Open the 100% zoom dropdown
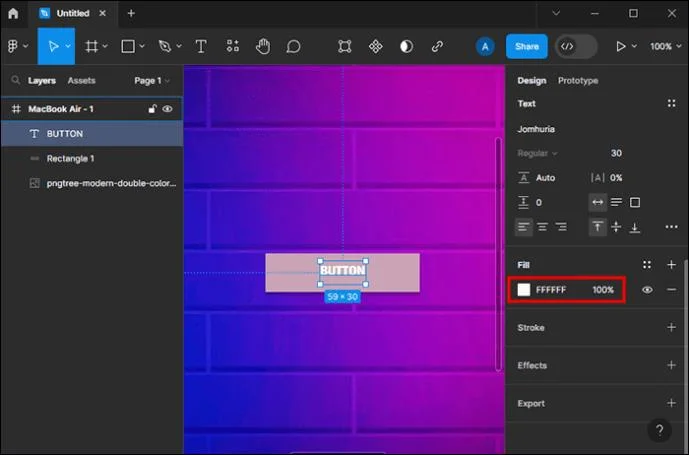 tap(666, 46)
